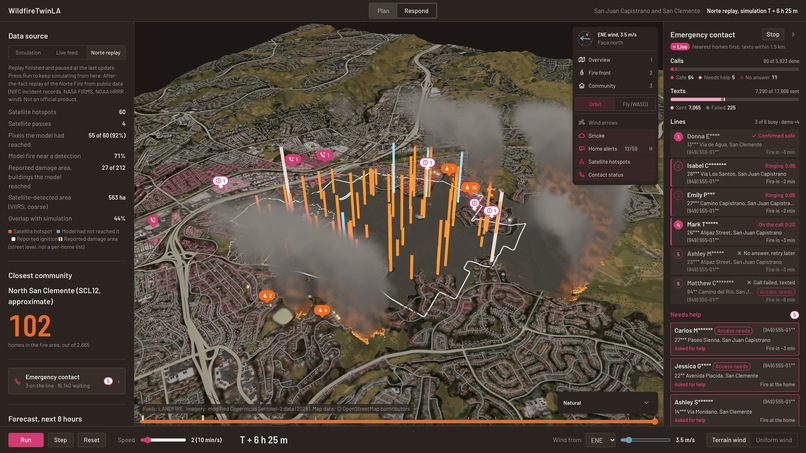Switch camera to Fly (WASD) mode
Screen dimensions: 806x453
pyautogui.click(x=635, y=104)
